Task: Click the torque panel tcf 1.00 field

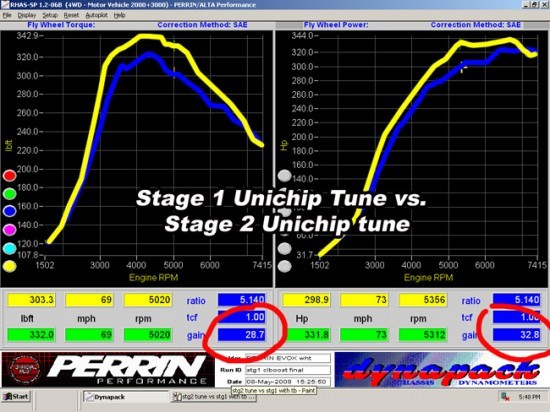Action: pyautogui.click(x=242, y=317)
